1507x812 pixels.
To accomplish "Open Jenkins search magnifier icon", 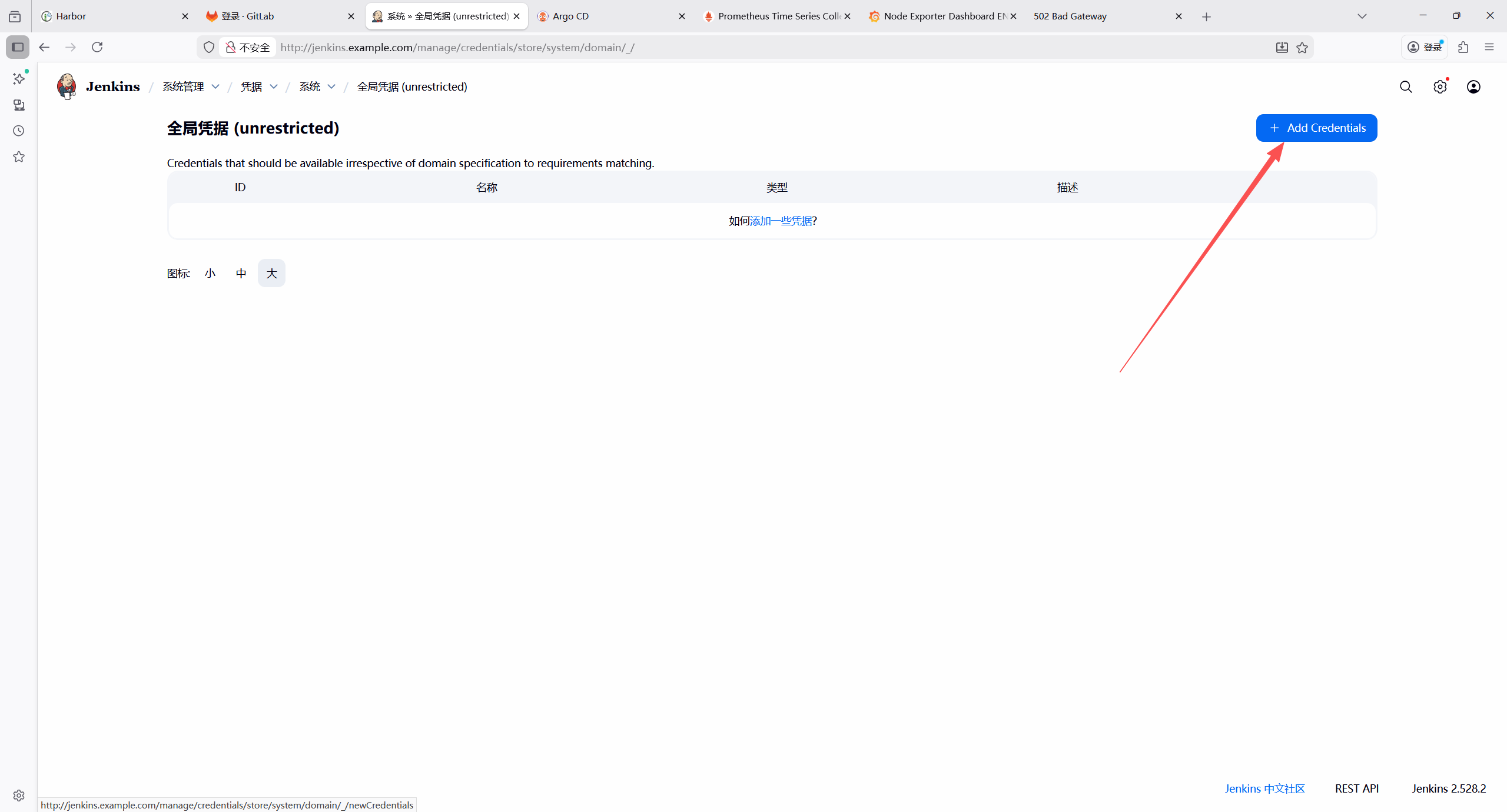I will tap(1406, 87).
